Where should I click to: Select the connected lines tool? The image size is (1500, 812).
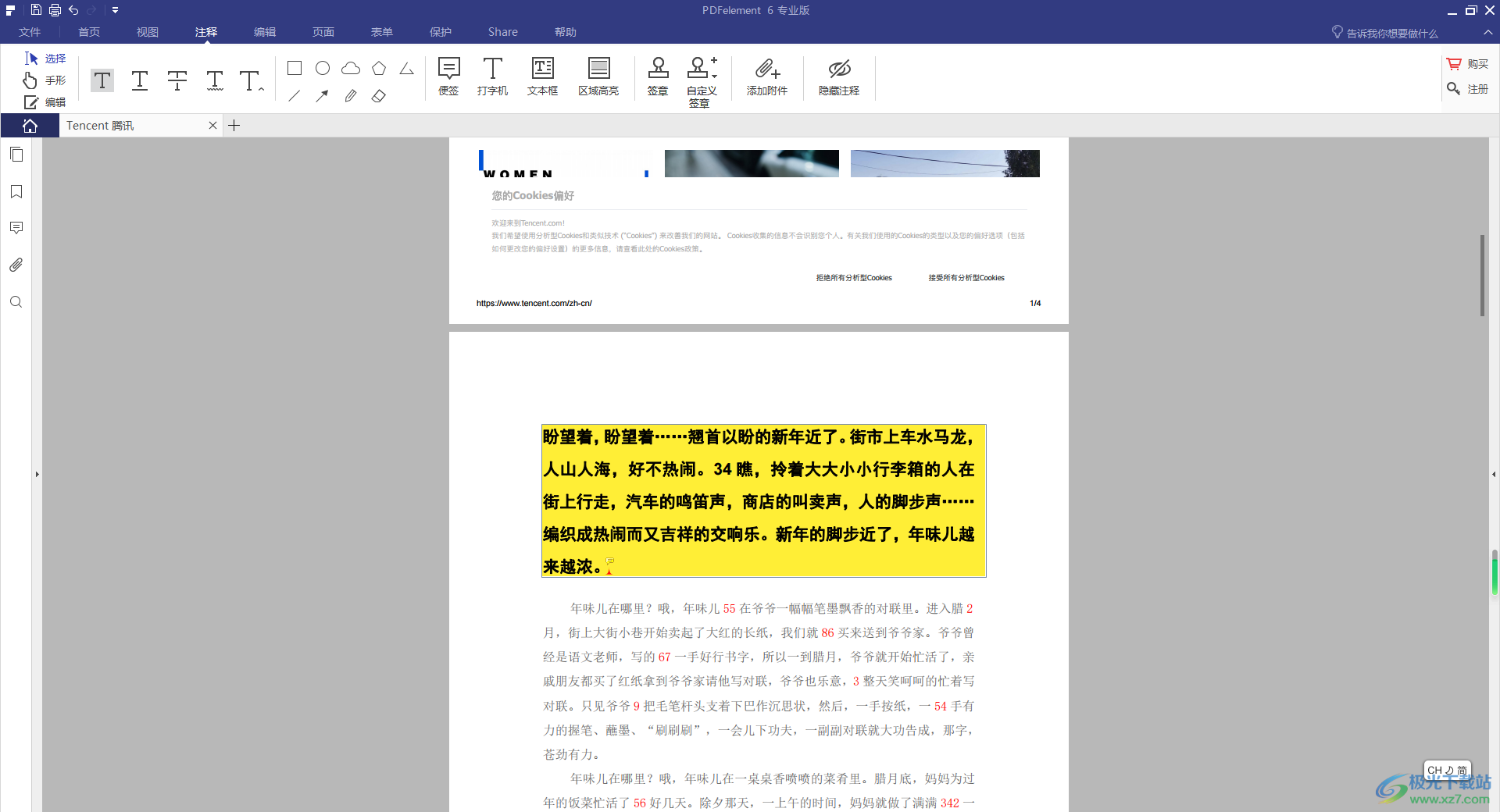tap(407, 68)
